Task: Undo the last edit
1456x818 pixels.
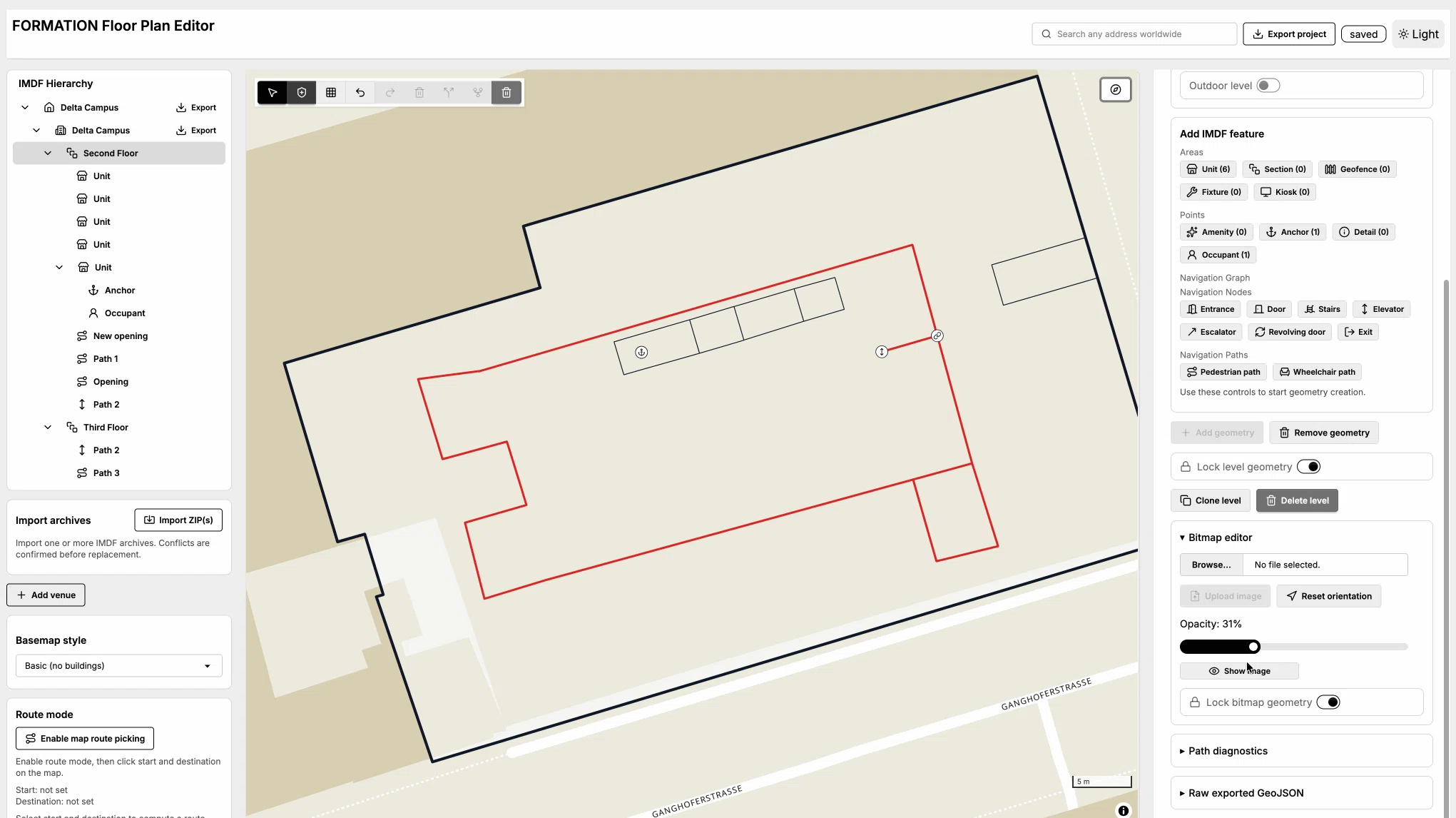Action: click(360, 92)
